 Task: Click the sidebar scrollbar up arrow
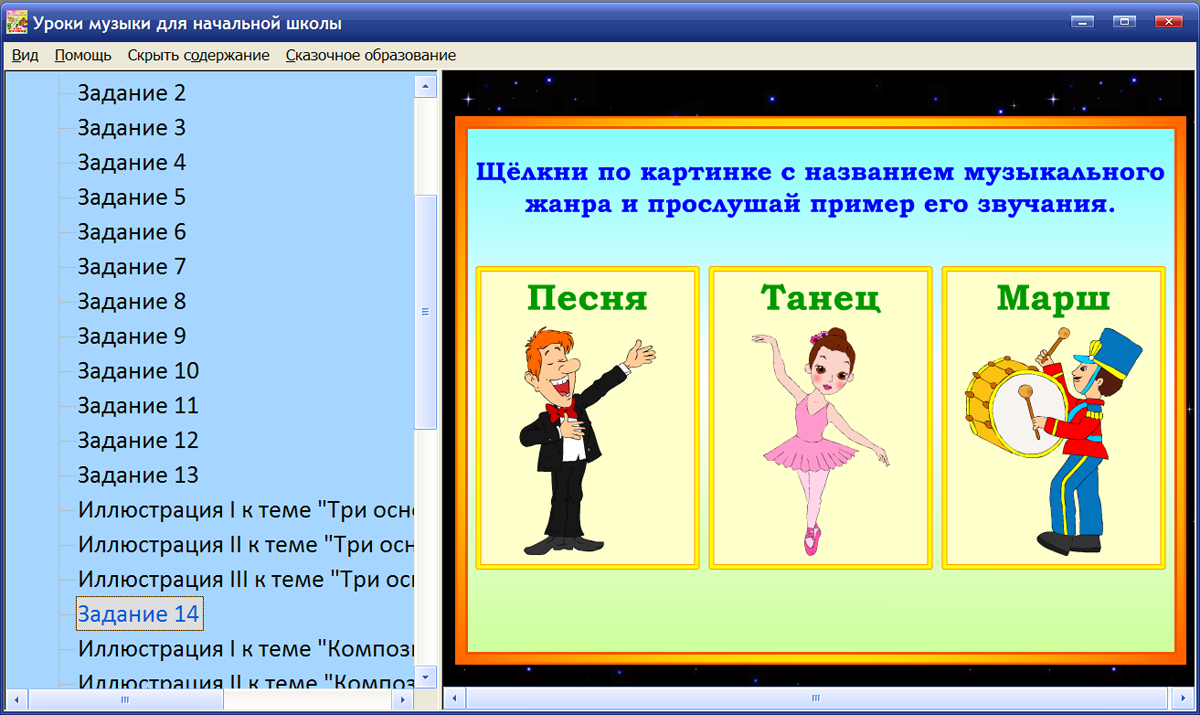(423, 85)
